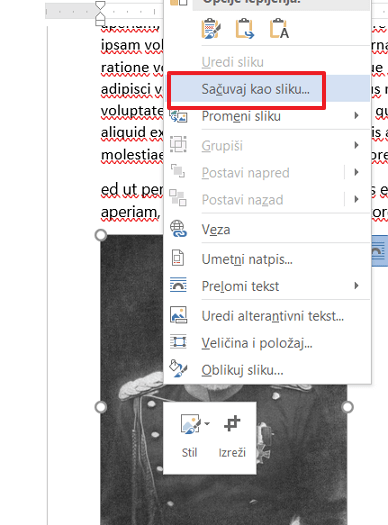Expand the Stil dropdown arrow
This screenshot has width=388, height=525.
207,424
